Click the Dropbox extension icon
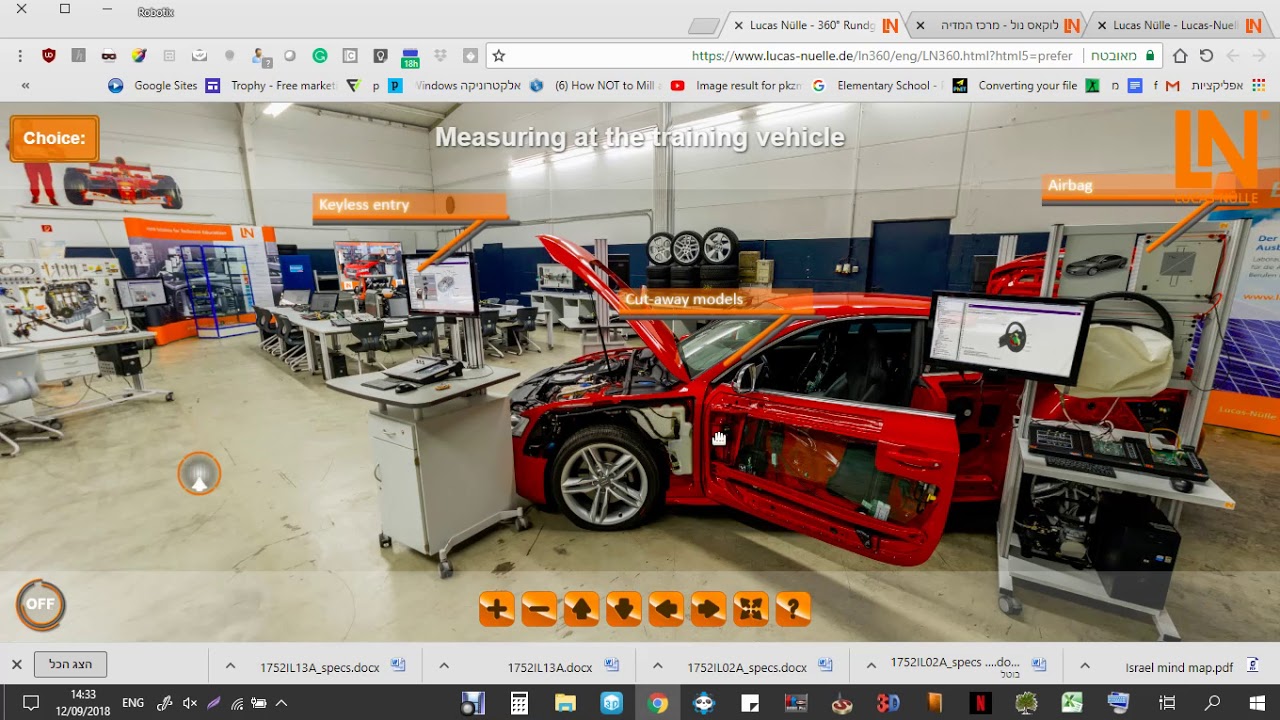The image size is (1280, 720). coord(440,56)
